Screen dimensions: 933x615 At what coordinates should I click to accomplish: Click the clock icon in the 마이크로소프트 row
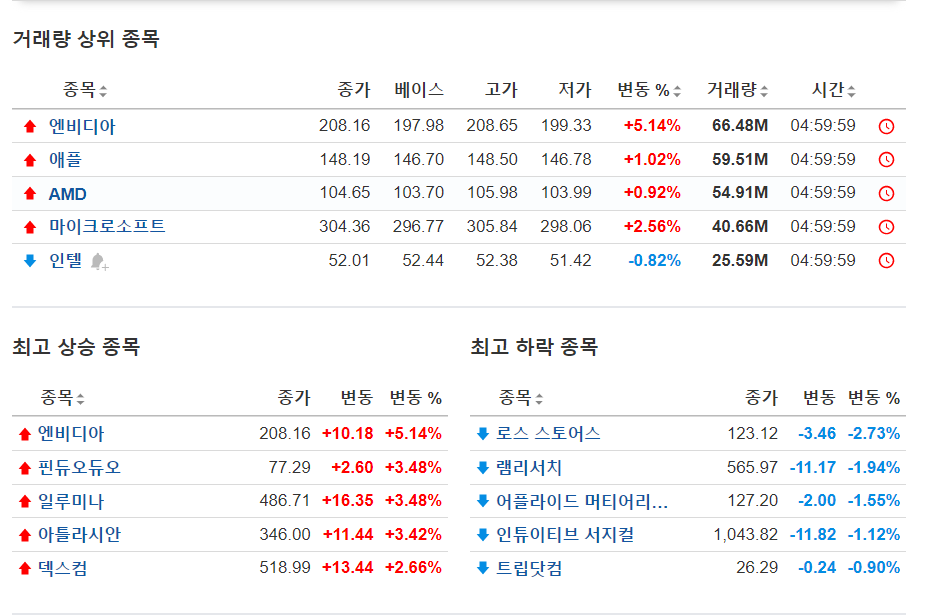coord(886,227)
